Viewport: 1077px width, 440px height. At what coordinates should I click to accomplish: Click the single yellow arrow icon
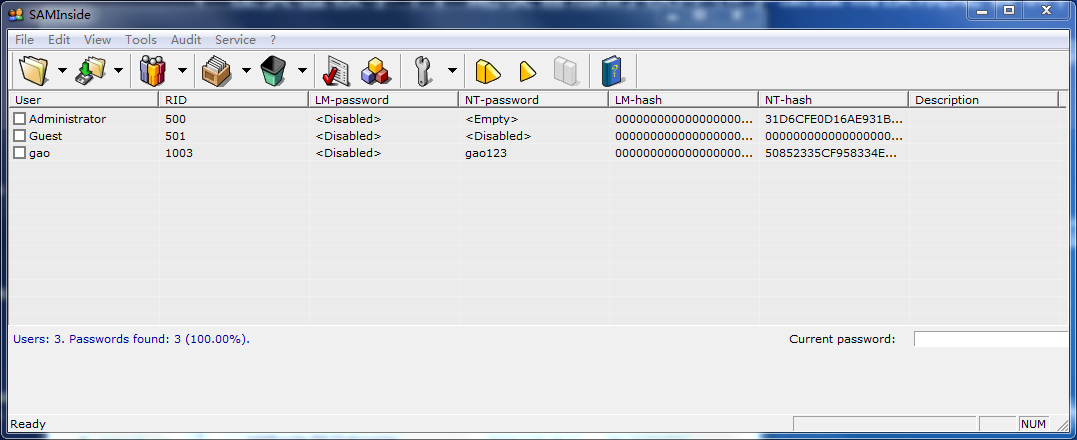[x=527, y=71]
